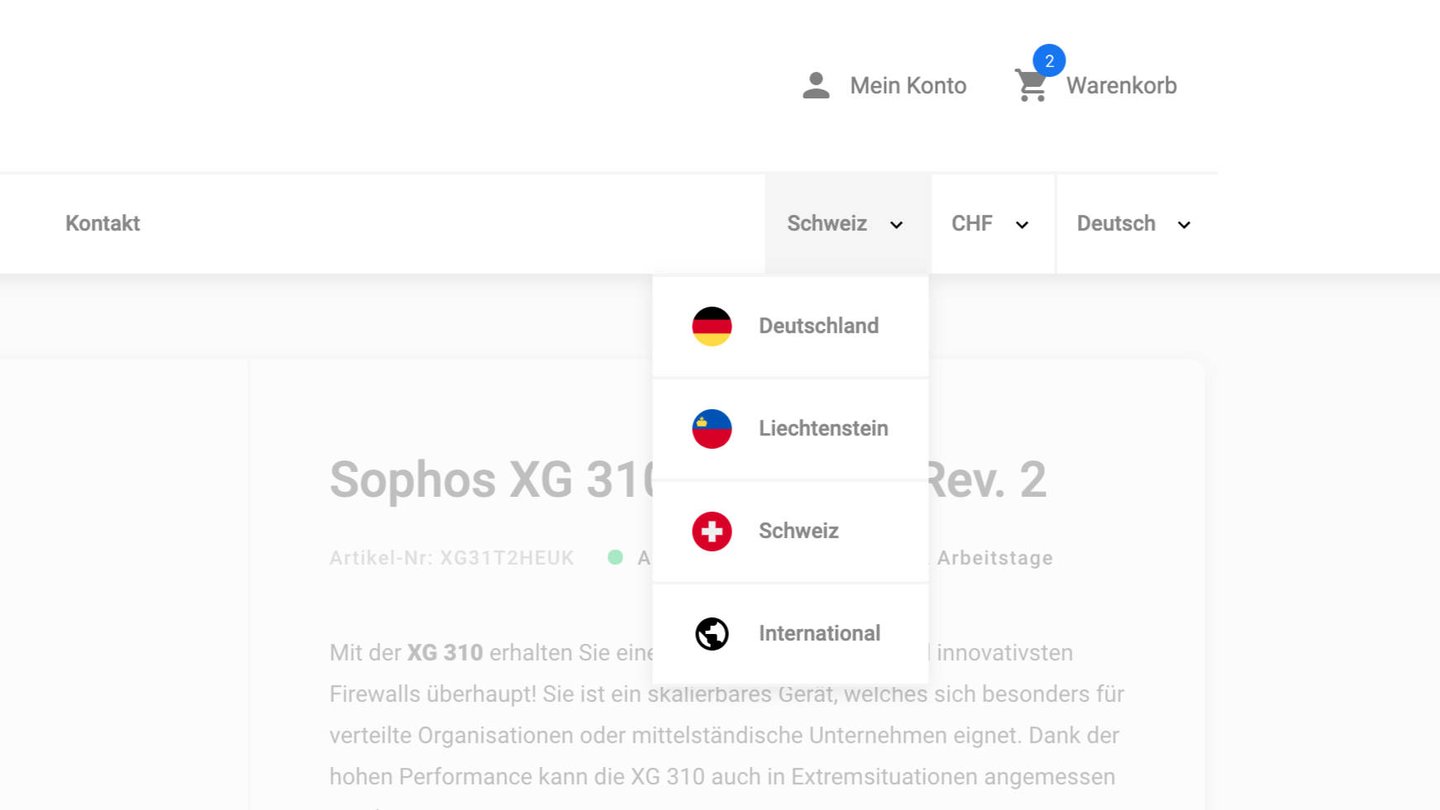The image size is (1440, 810).
Task: Click the user account person icon
Action: pyautogui.click(x=816, y=86)
